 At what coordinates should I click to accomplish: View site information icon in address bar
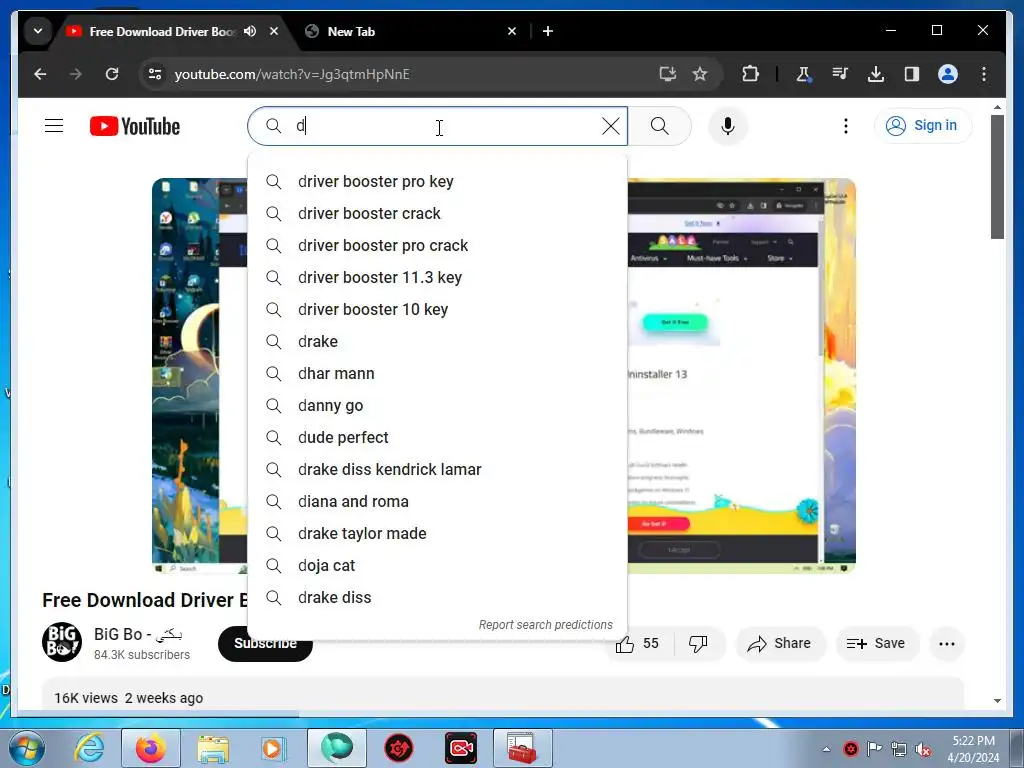point(155,74)
